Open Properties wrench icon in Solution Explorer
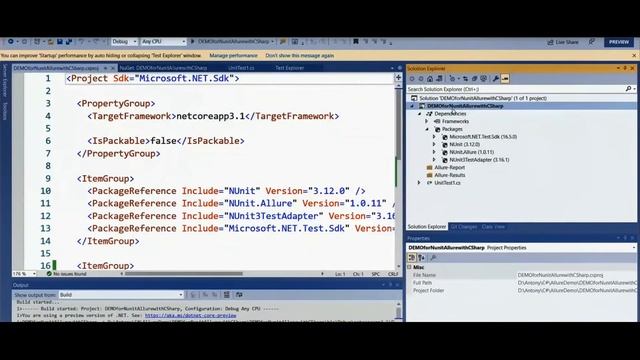Screen dimensions: 640x360 (x=496, y=79)
